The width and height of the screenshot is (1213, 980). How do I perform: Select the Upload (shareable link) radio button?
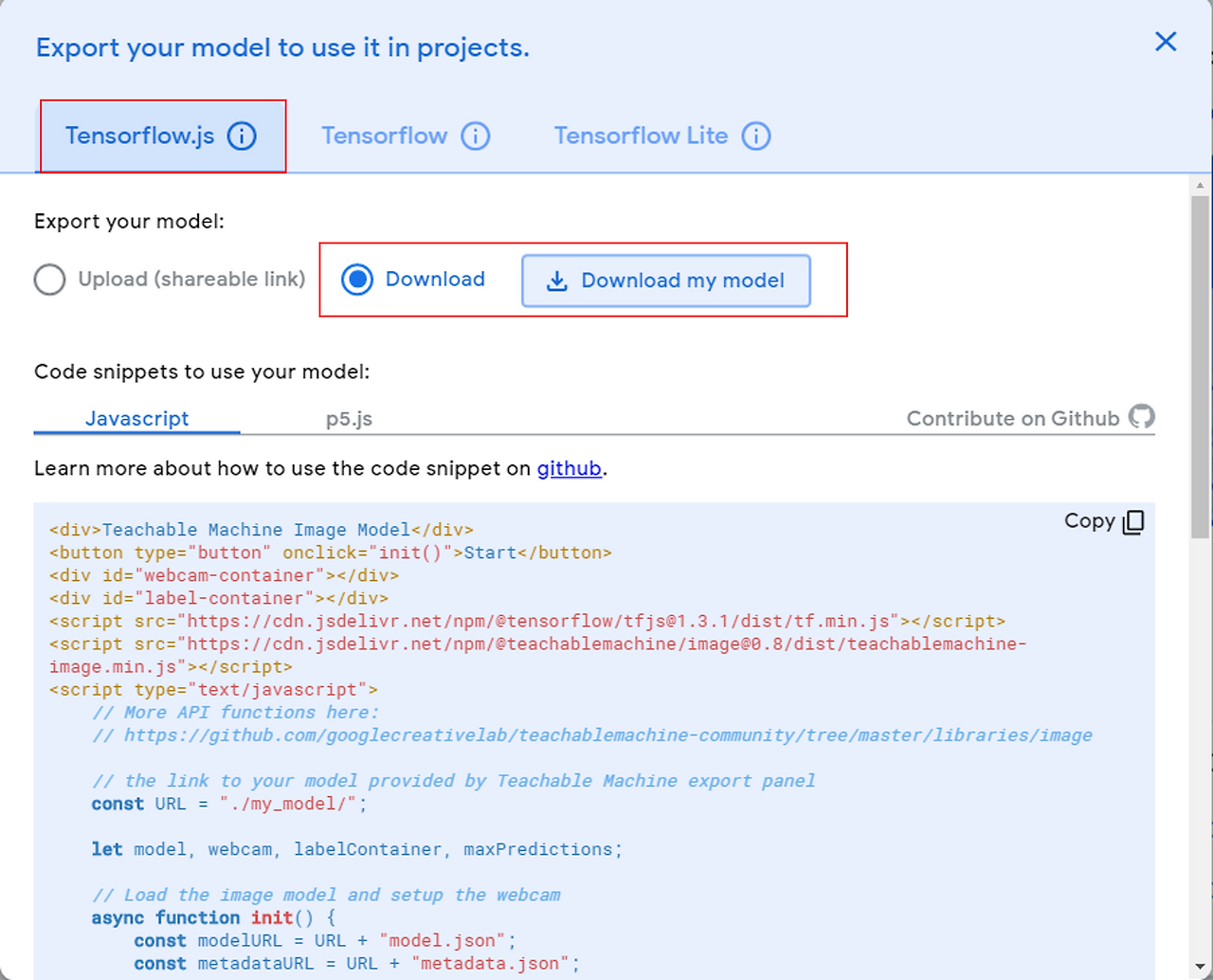pos(49,280)
